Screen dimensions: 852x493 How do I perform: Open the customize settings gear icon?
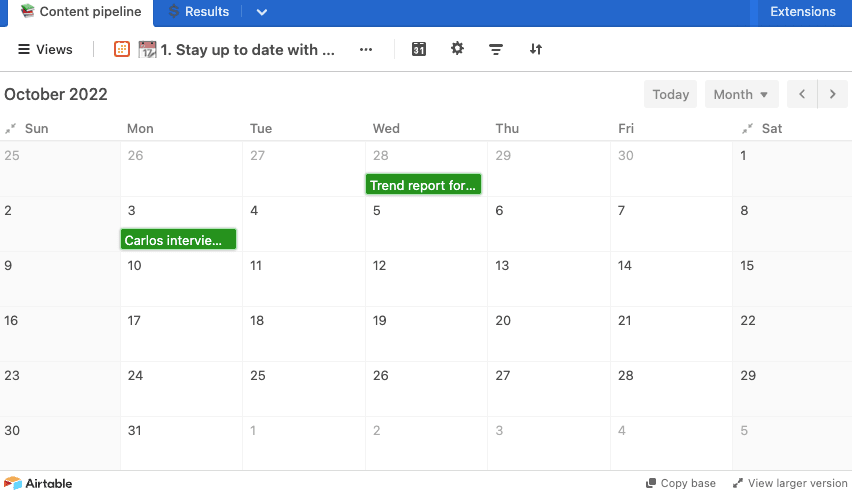458,49
